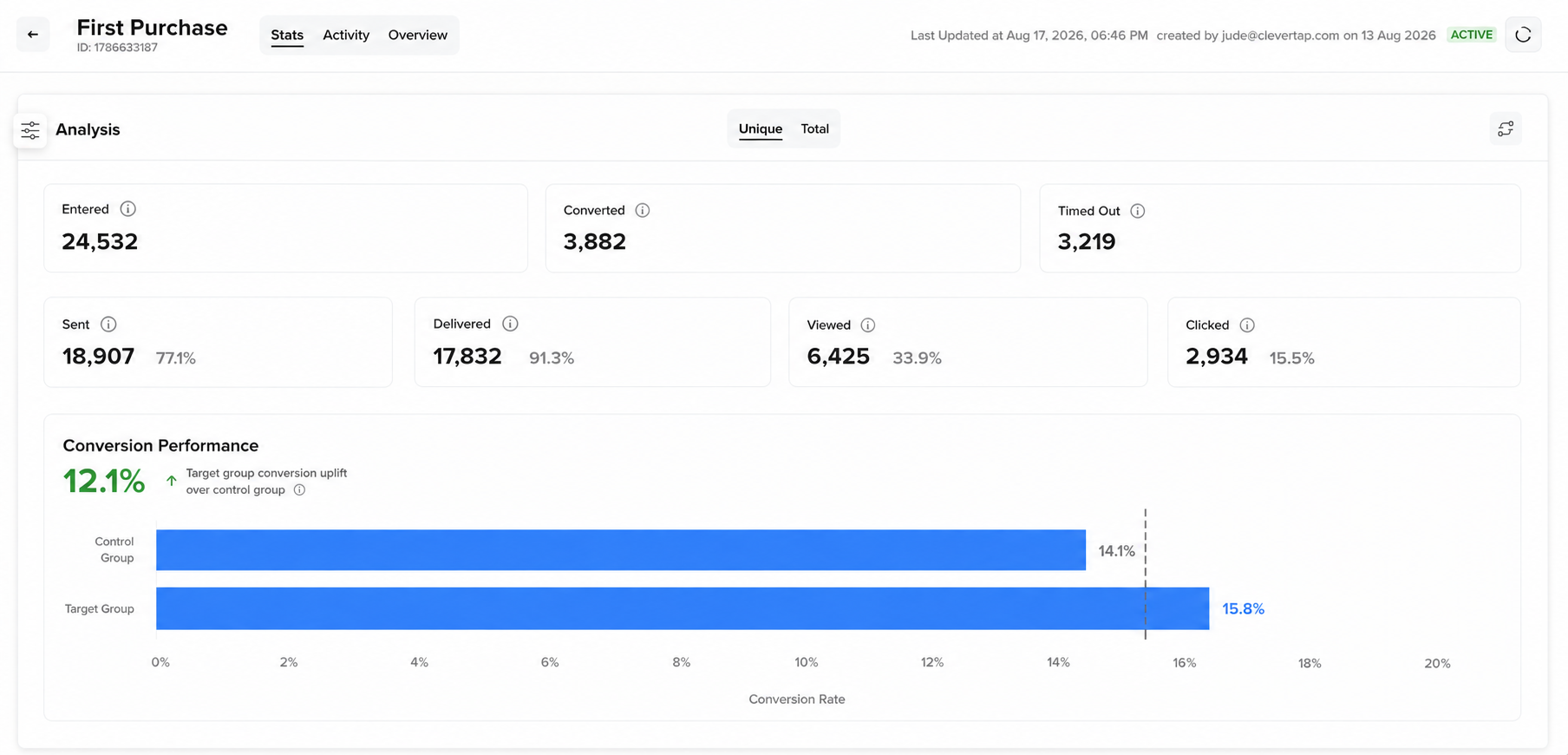
Task: Click the campaign ID 1786633187
Action: 117,48
